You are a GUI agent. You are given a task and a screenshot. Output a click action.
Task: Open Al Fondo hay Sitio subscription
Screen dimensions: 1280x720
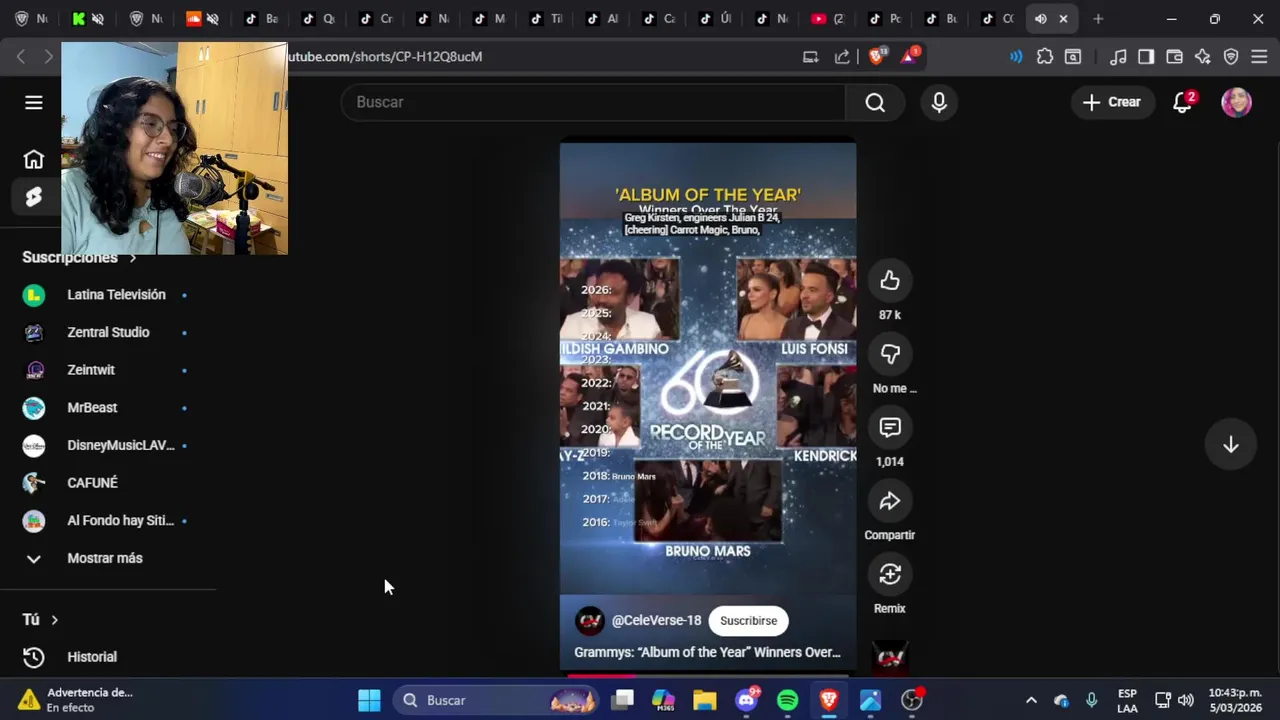click(x=108, y=520)
